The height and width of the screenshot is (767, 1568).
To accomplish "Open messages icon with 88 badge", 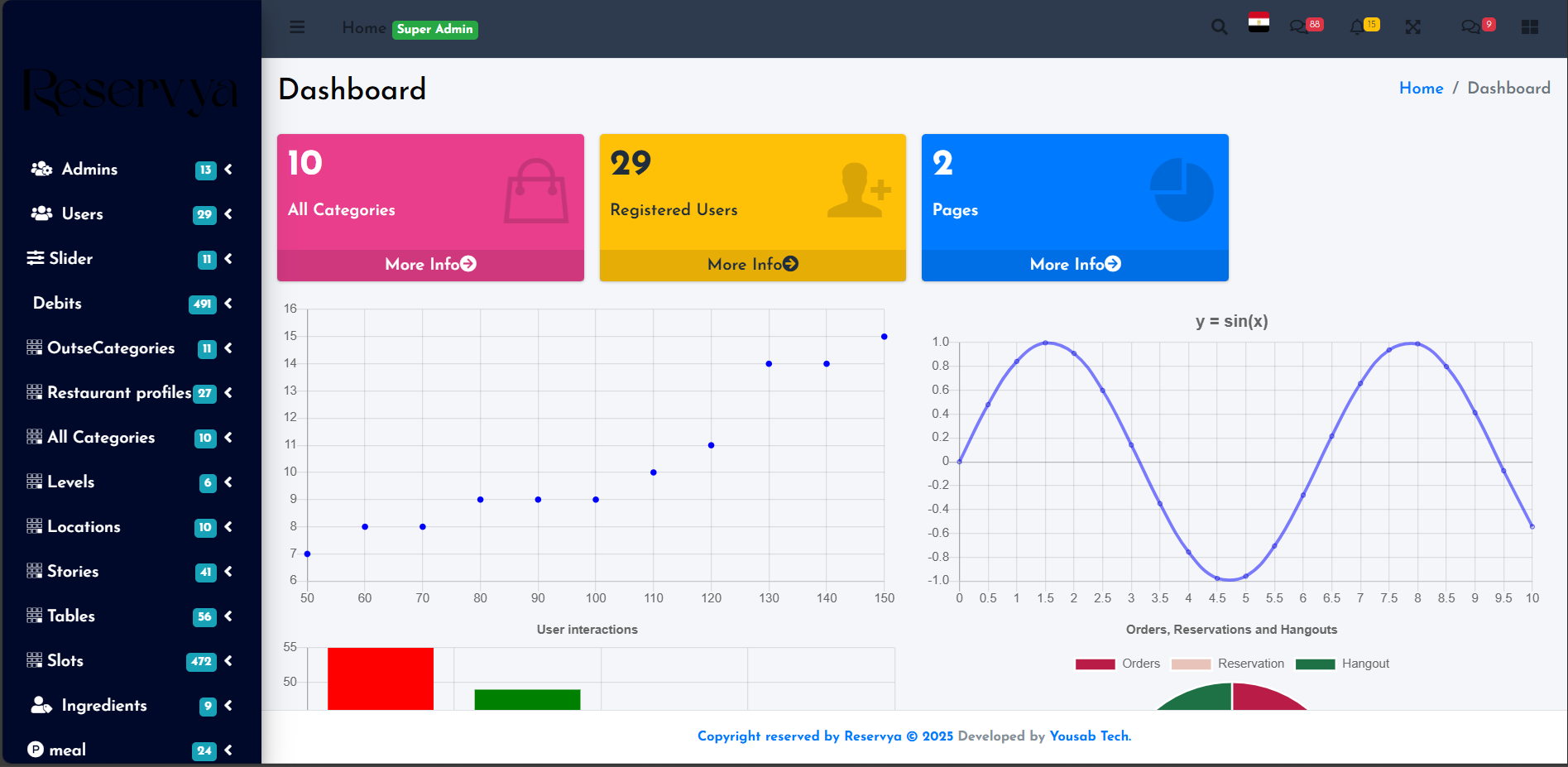I will (1298, 27).
